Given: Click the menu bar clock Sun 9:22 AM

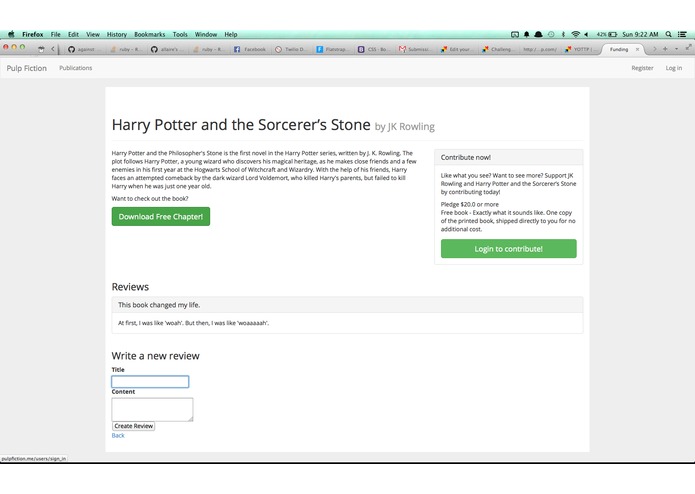Looking at the screenshot, I should [640, 34].
